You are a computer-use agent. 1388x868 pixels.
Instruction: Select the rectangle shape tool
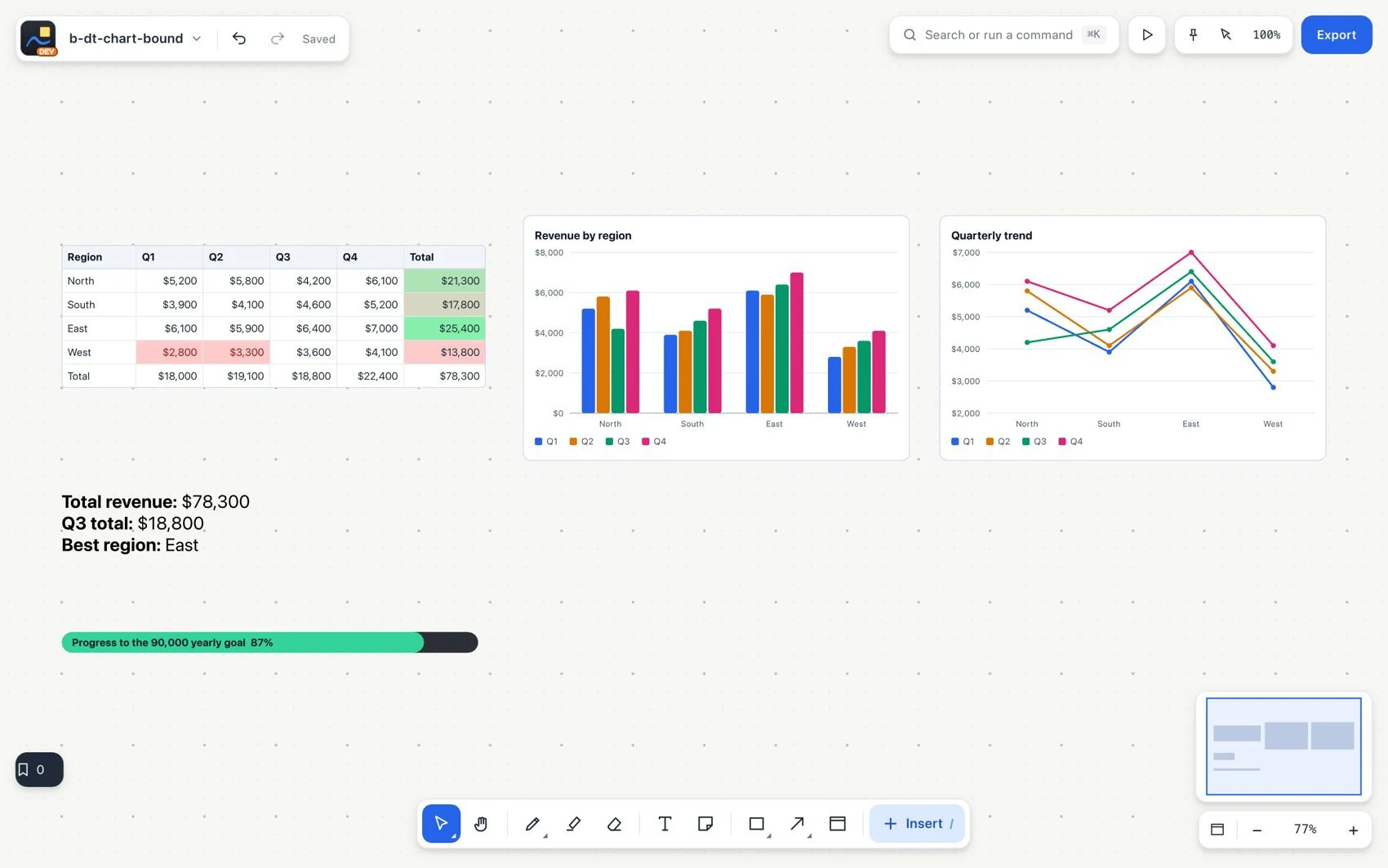click(757, 823)
